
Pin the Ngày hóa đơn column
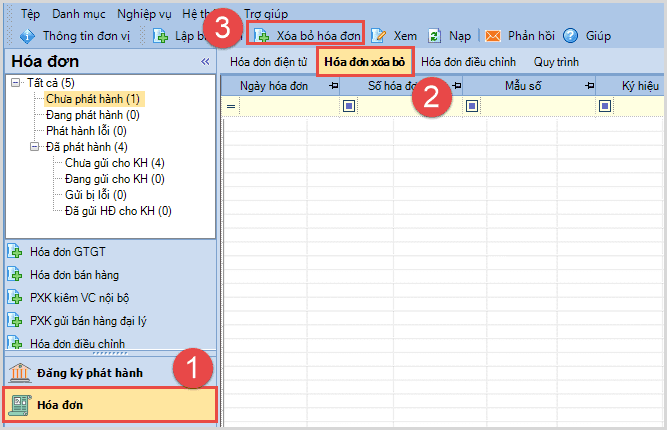(x=334, y=86)
